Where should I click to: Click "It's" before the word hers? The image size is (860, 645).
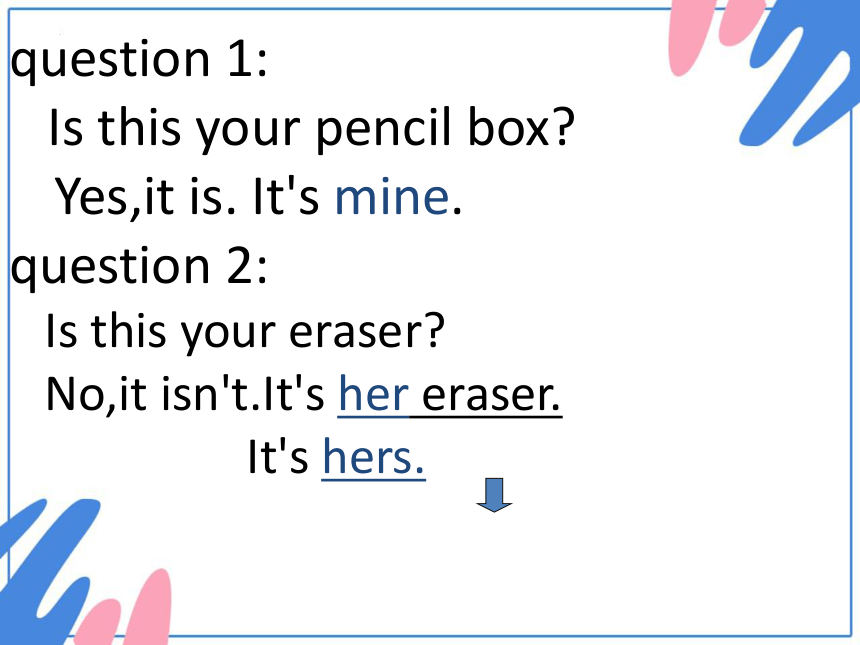(278, 457)
